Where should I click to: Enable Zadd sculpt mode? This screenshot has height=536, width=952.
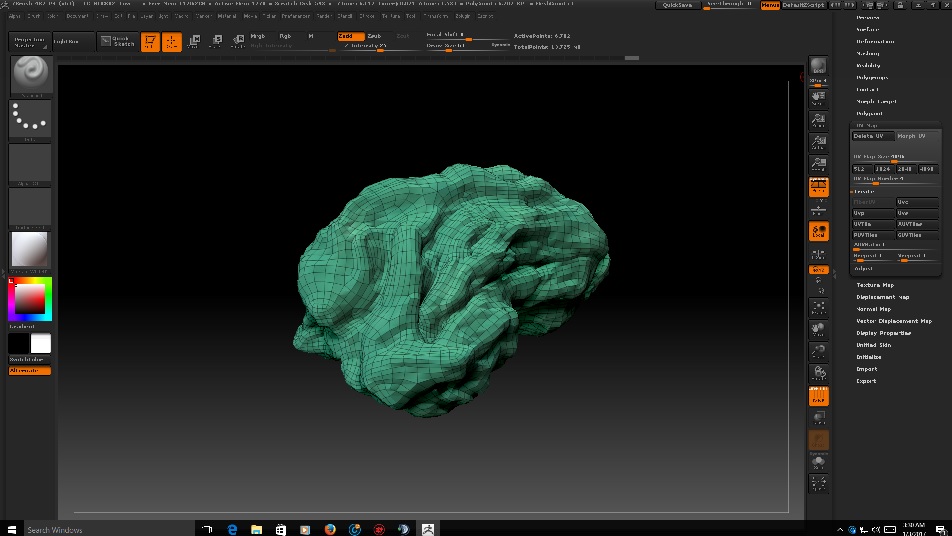350,36
